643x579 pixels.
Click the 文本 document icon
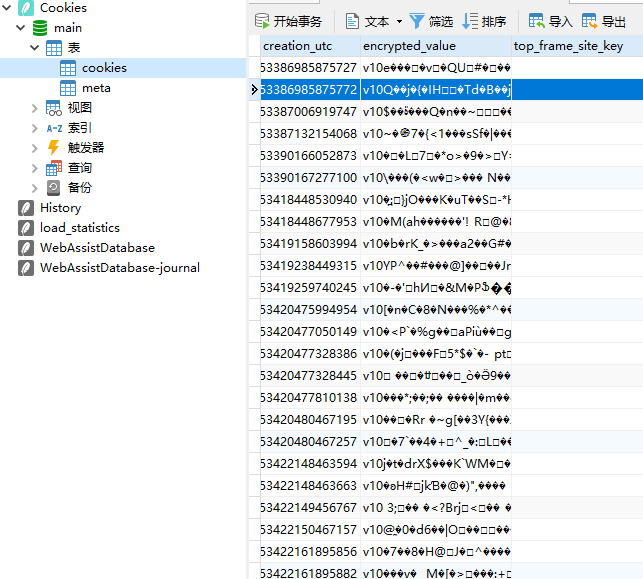[x=352, y=21]
